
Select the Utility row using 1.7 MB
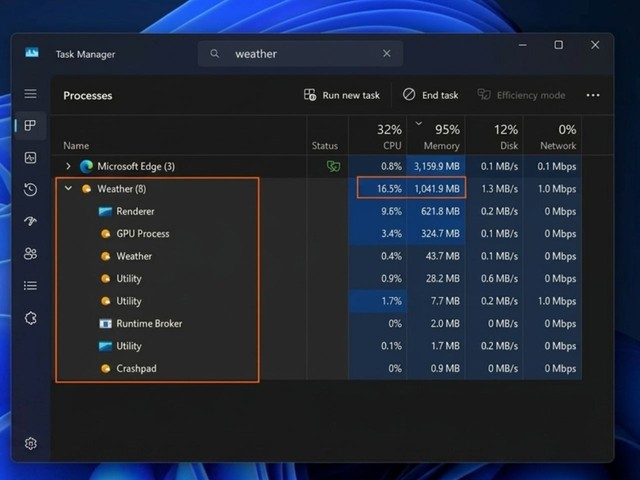pos(318,346)
